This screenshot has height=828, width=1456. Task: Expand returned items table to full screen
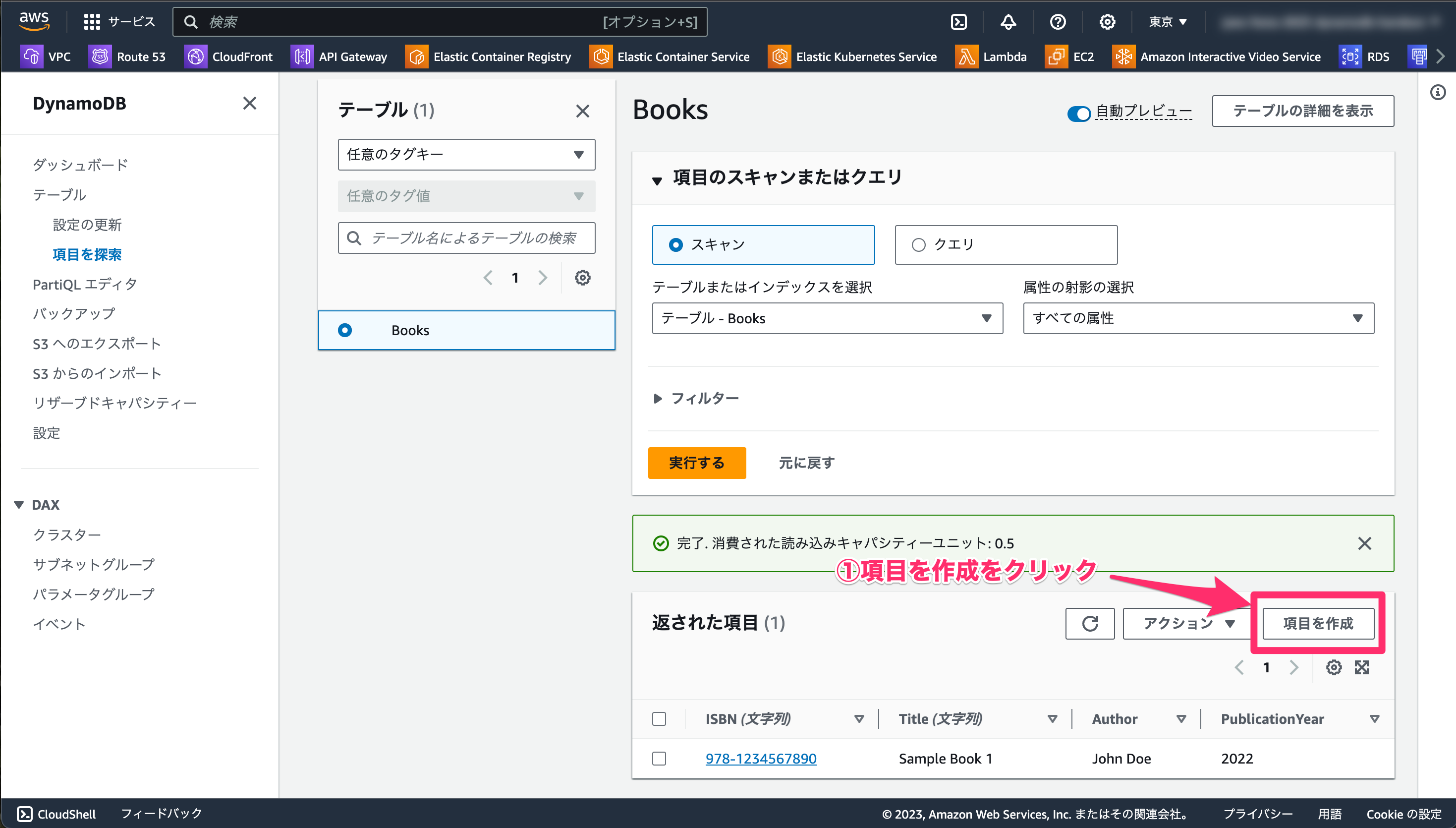[x=1362, y=667]
